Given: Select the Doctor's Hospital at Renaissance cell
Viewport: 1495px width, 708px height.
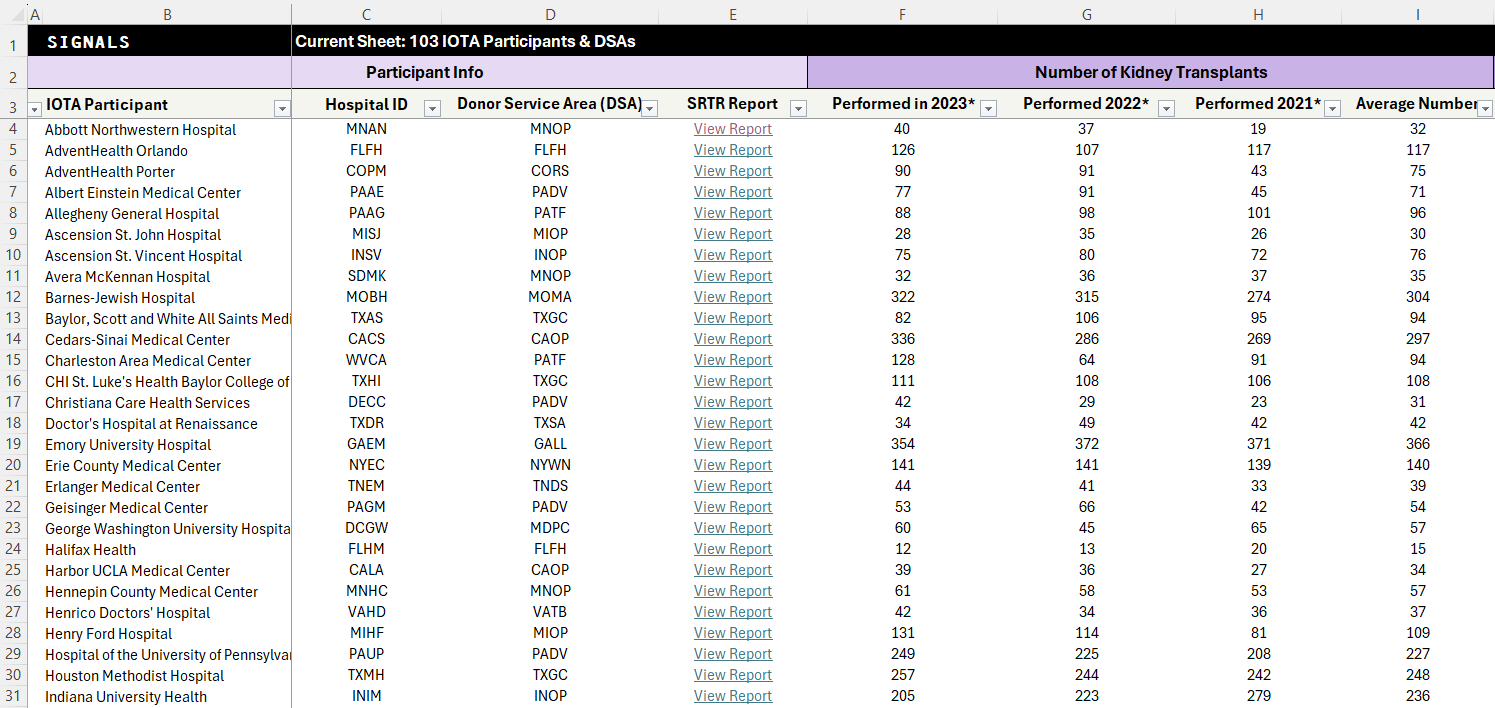Looking at the screenshot, I should tap(167, 424).
